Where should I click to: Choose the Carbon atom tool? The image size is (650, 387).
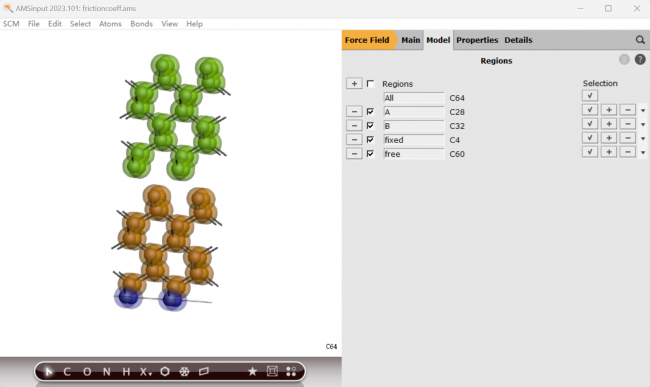pyautogui.click(x=67, y=372)
